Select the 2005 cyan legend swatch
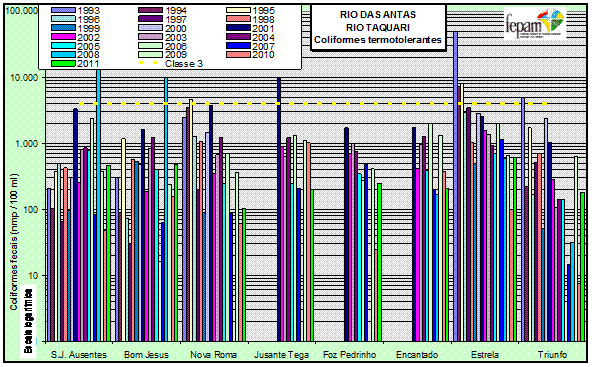 tap(63, 46)
